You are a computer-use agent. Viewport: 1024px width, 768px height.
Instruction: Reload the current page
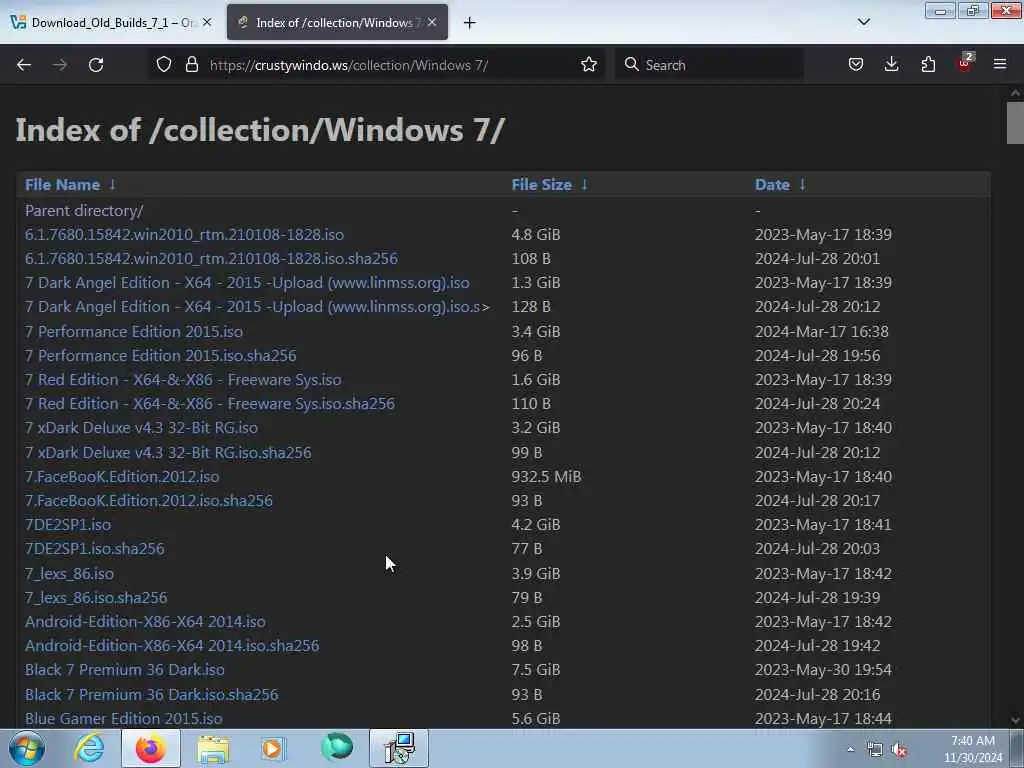(x=96, y=65)
